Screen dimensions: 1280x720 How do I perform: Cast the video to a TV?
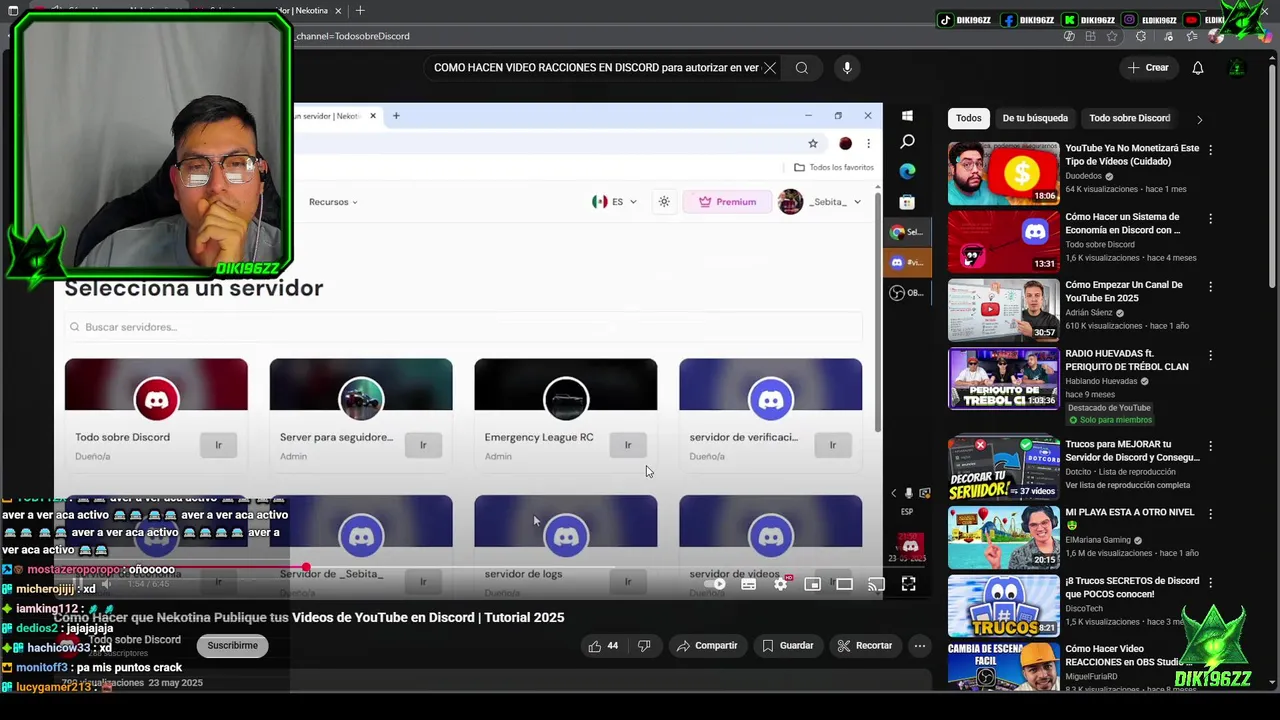876,584
